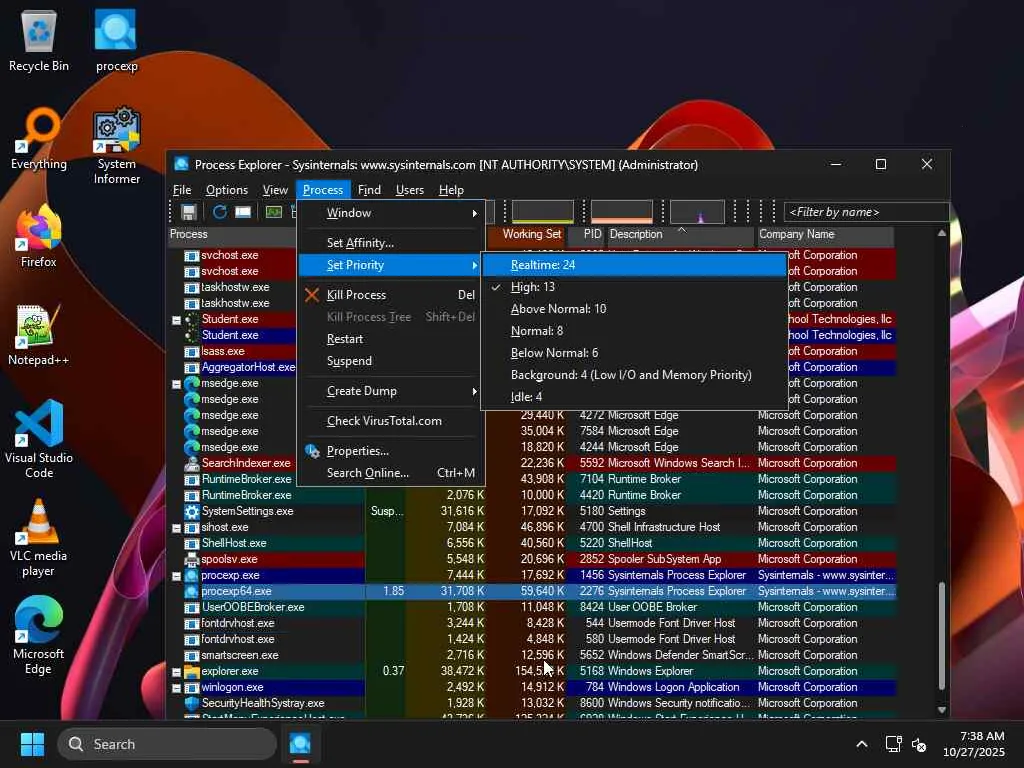Open the View menu
Image resolution: width=1024 pixels, height=768 pixels.
coord(275,190)
